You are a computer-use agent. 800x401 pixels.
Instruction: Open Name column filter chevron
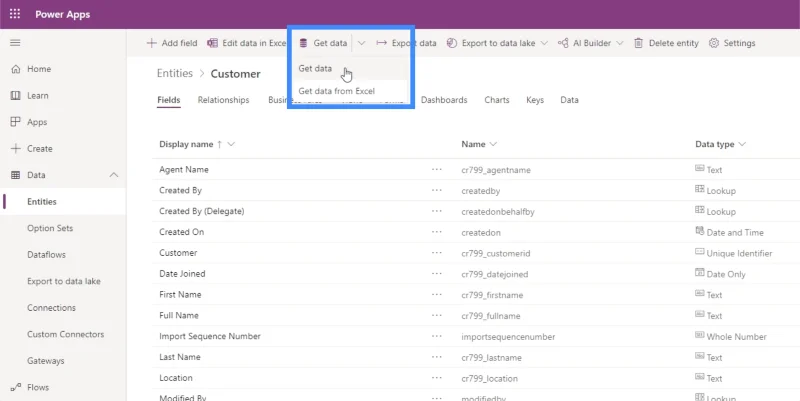(x=493, y=144)
